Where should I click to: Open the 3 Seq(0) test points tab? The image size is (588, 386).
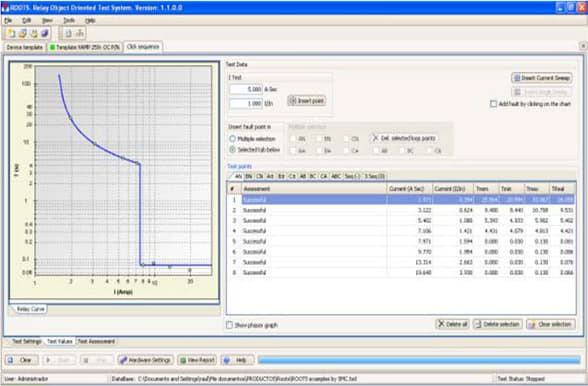click(374, 176)
